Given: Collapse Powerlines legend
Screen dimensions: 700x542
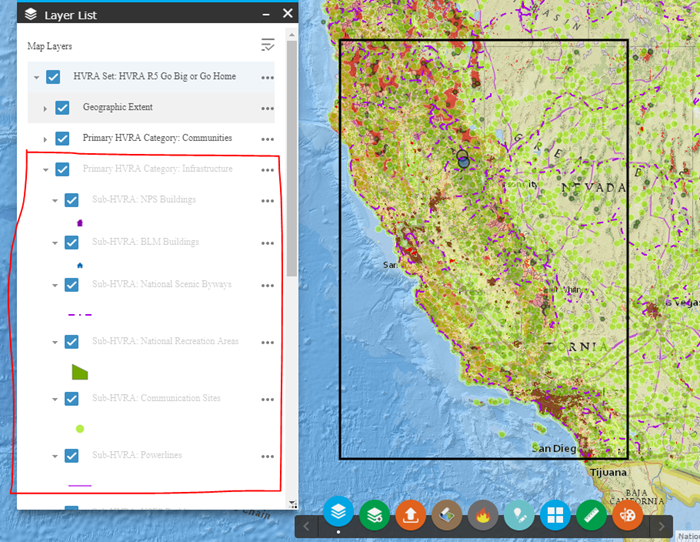Looking at the screenshot, I should (x=55, y=456).
